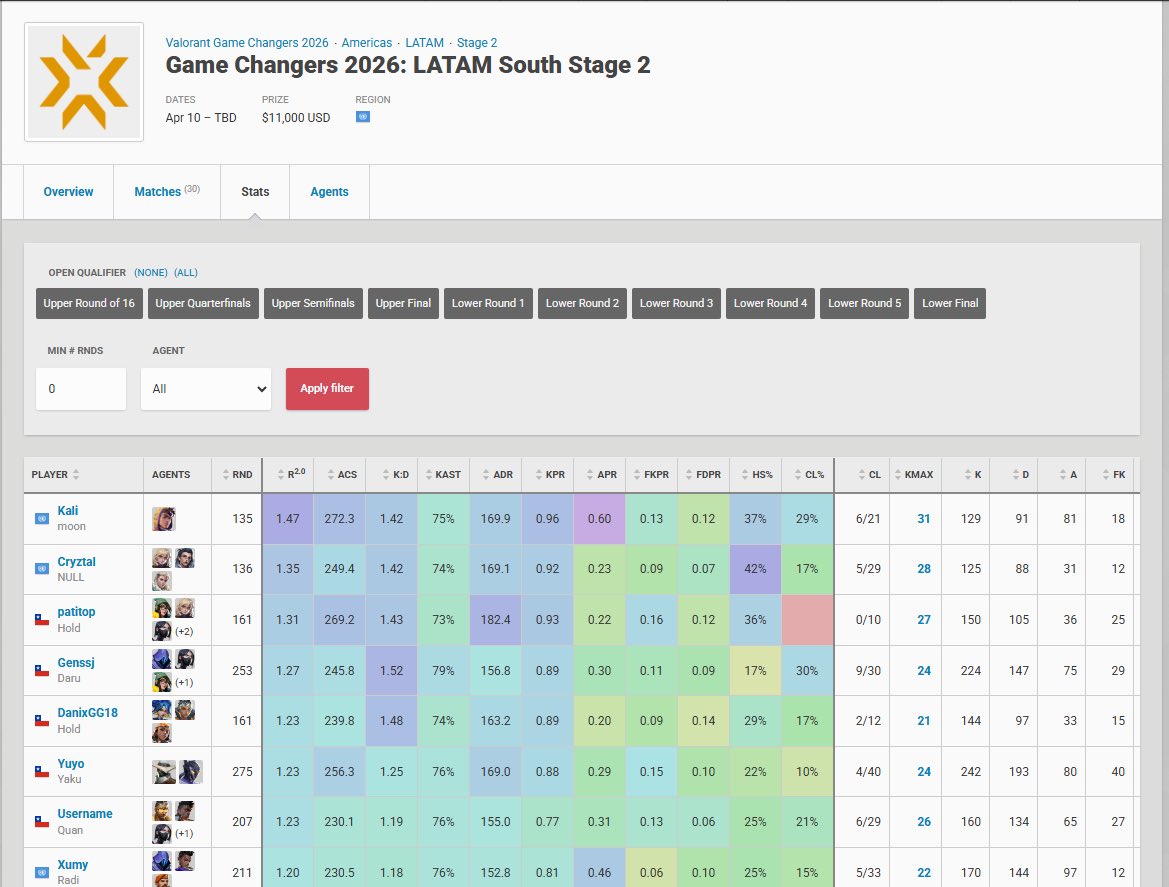This screenshot has width=1169, height=887.
Task: Click Username's first agent portrait
Action: pos(162,810)
